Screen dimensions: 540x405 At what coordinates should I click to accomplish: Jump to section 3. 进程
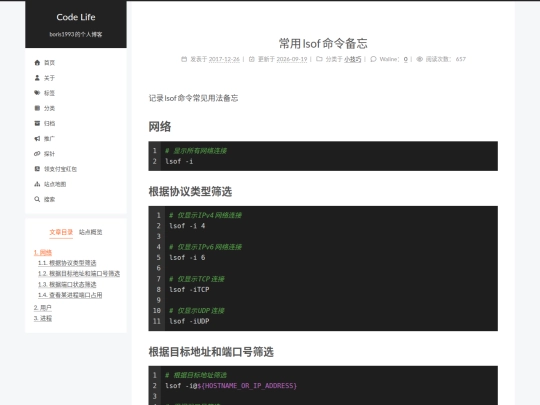43,318
